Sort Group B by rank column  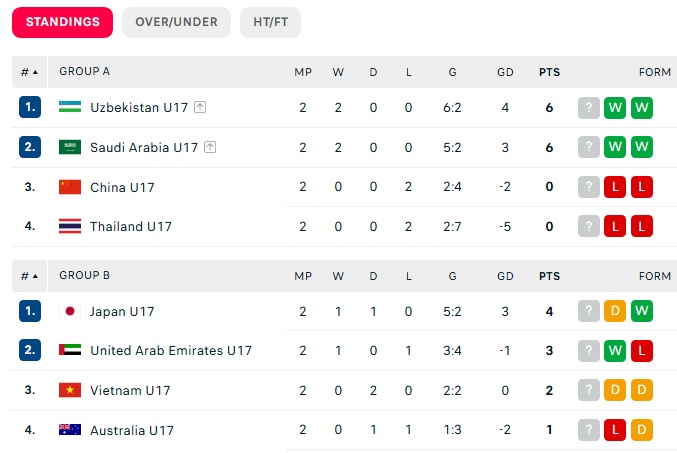point(29,276)
